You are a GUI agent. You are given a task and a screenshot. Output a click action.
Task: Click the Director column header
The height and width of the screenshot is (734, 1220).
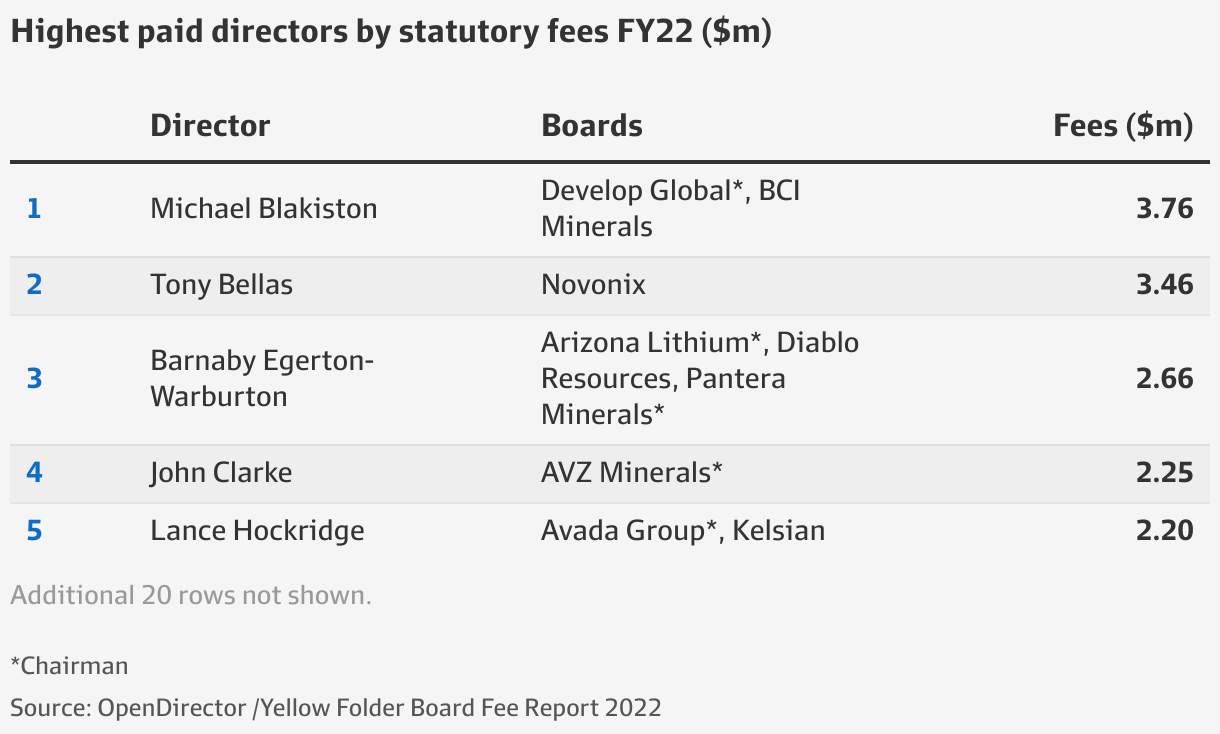coord(210,126)
